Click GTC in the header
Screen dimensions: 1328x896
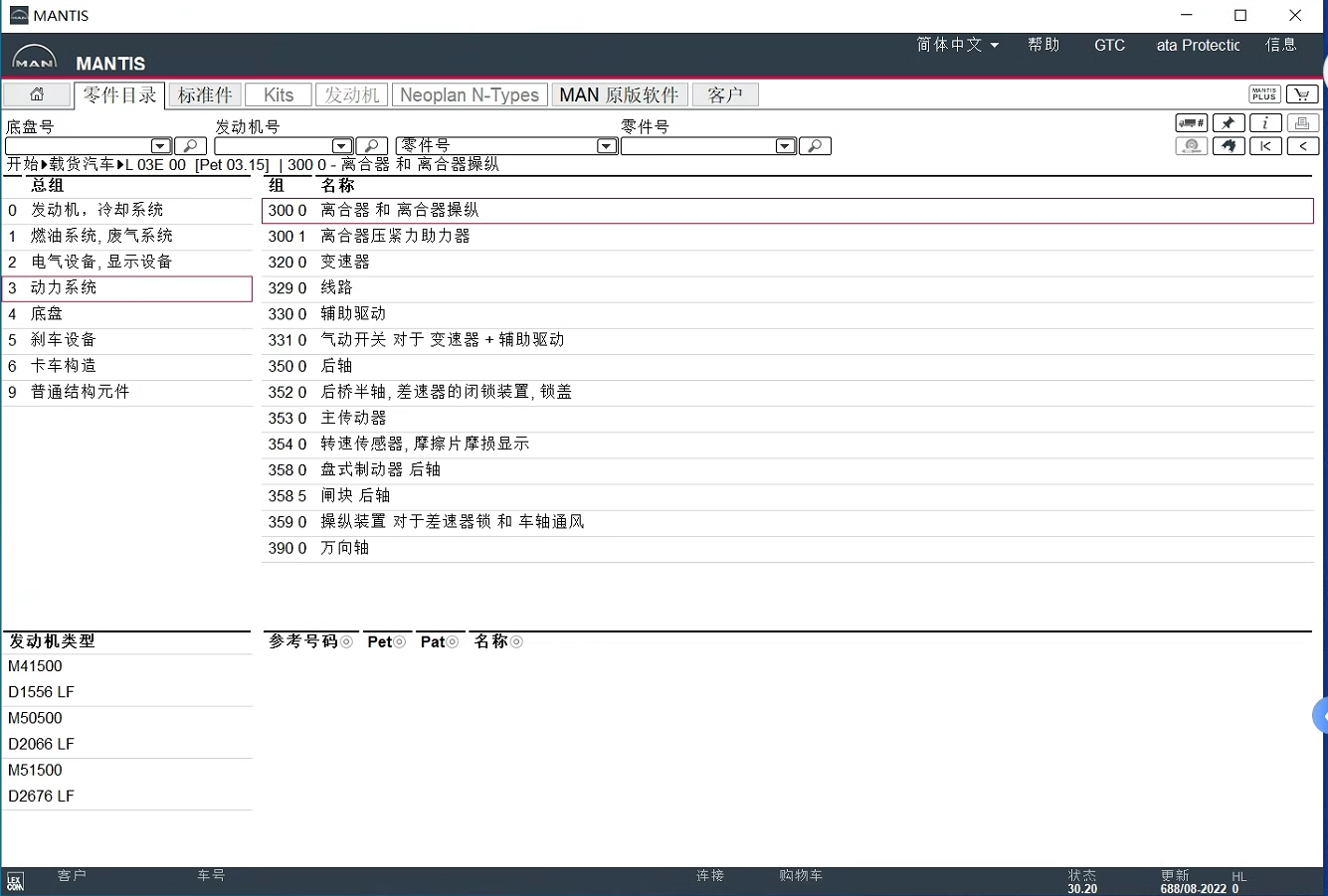click(1109, 45)
